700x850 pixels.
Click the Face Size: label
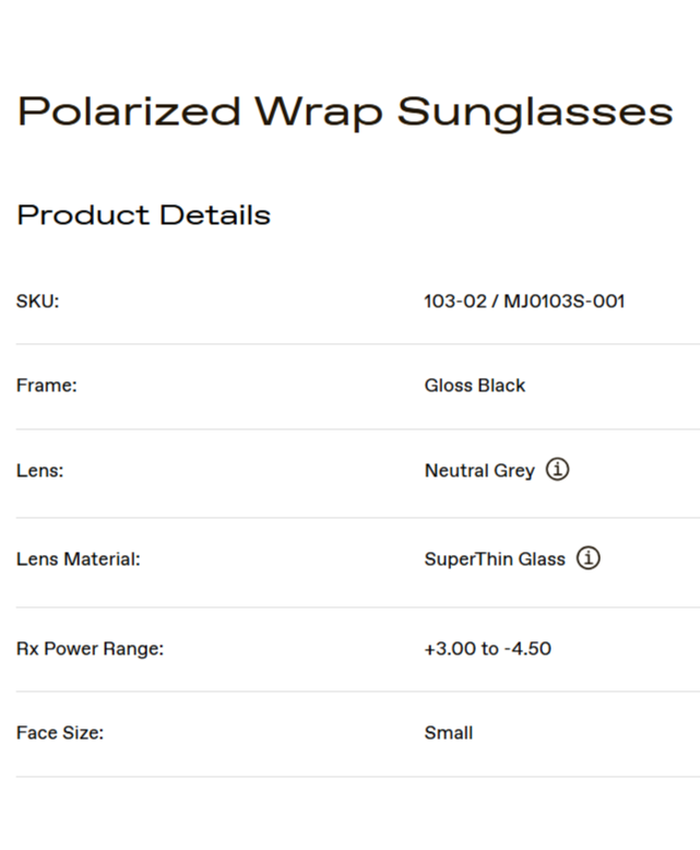tap(60, 733)
